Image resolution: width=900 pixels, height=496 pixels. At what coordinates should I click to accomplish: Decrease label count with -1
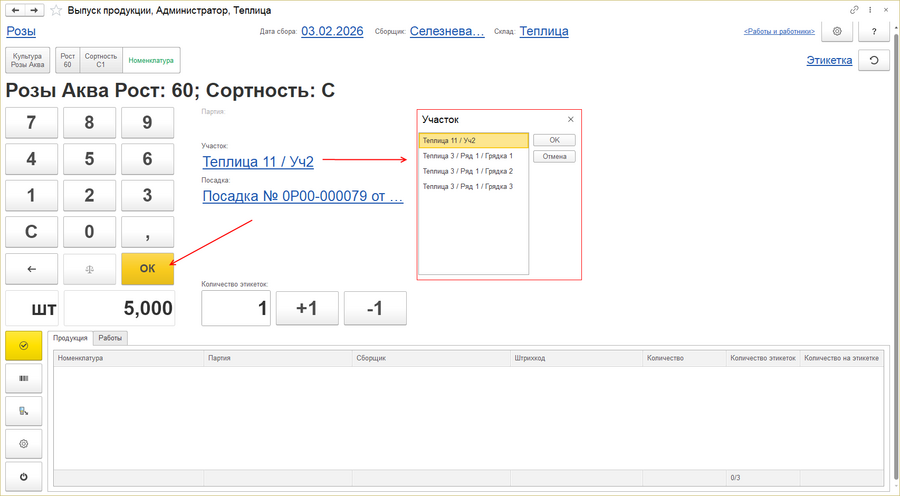(375, 308)
